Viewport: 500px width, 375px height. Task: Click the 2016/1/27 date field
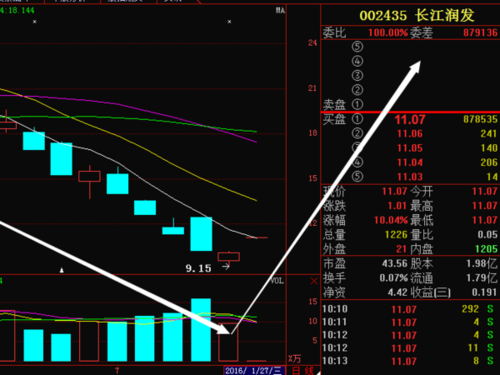254,371
